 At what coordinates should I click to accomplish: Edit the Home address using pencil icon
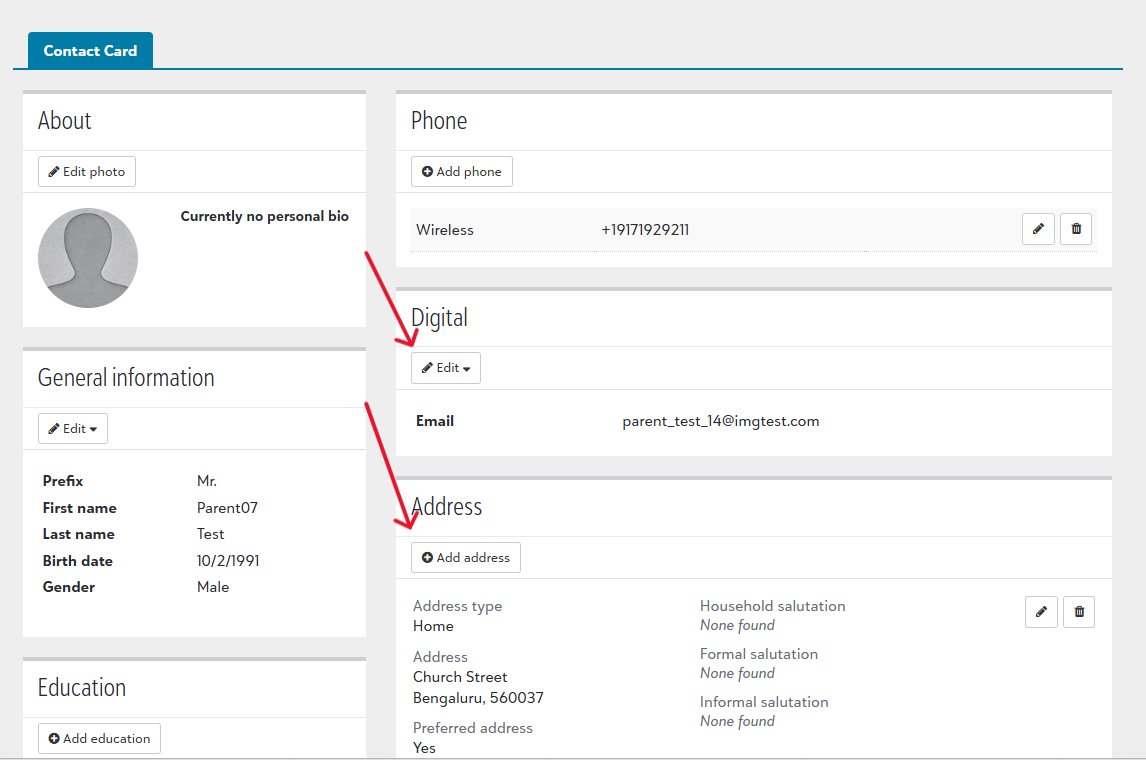pyautogui.click(x=1041, y=611)
